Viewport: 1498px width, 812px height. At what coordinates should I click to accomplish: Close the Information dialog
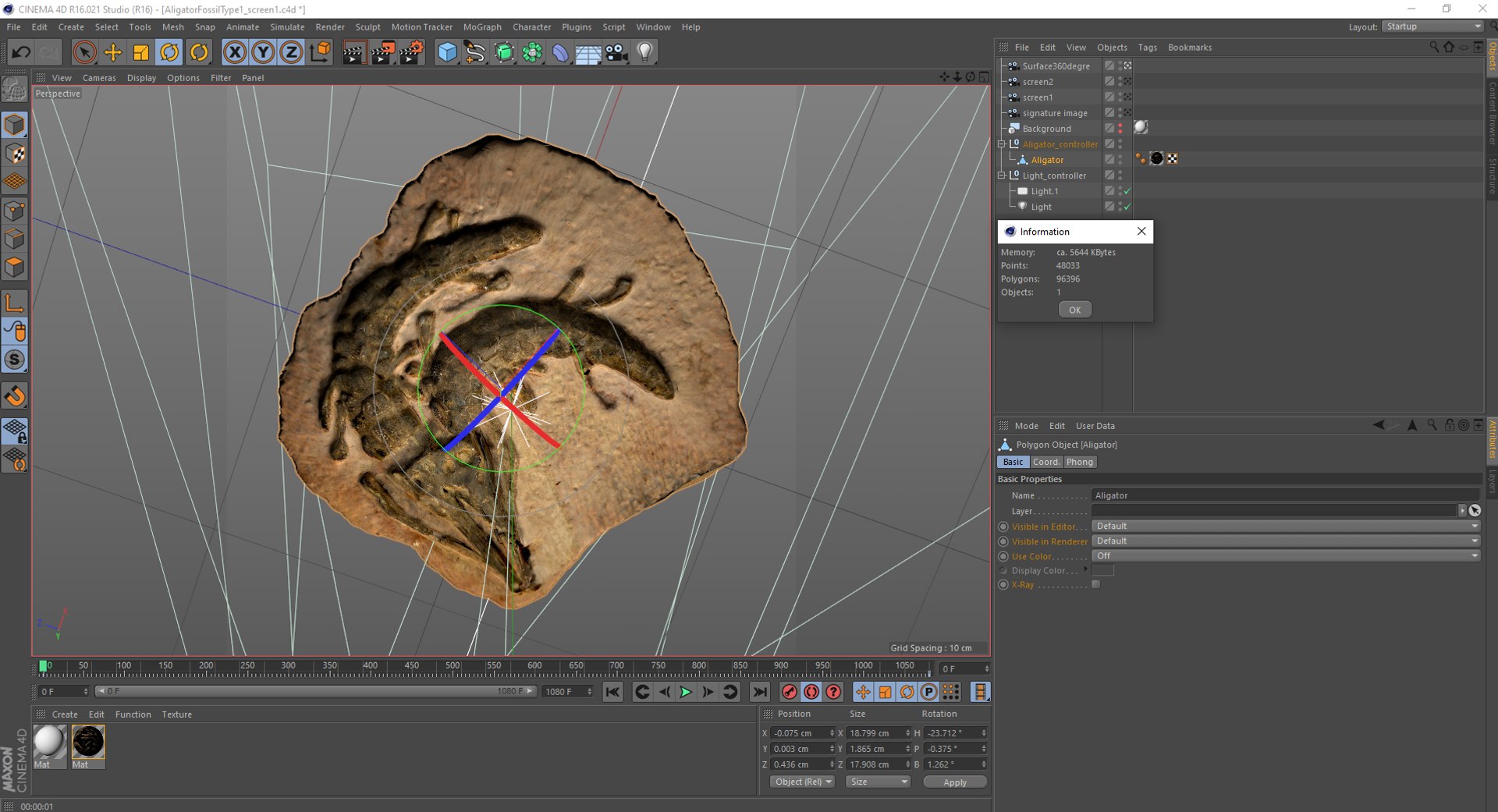click(x=1141, y=232)
